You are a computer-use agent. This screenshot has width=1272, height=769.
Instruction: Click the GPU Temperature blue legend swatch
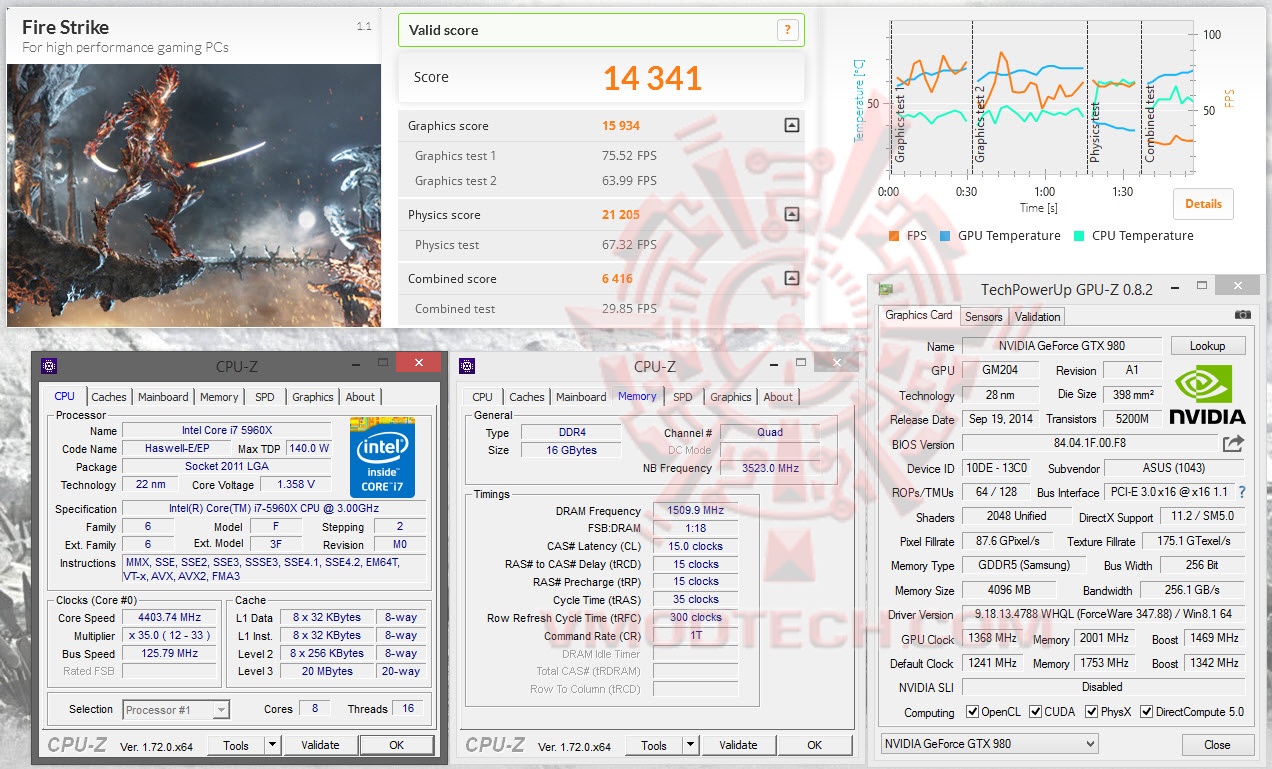[x=945, y=236]
